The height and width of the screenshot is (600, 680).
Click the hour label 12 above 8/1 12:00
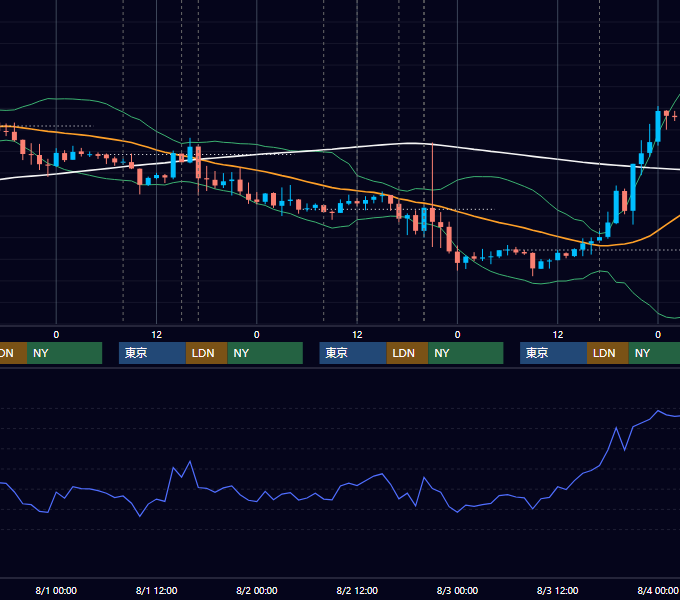pos(157,335)
